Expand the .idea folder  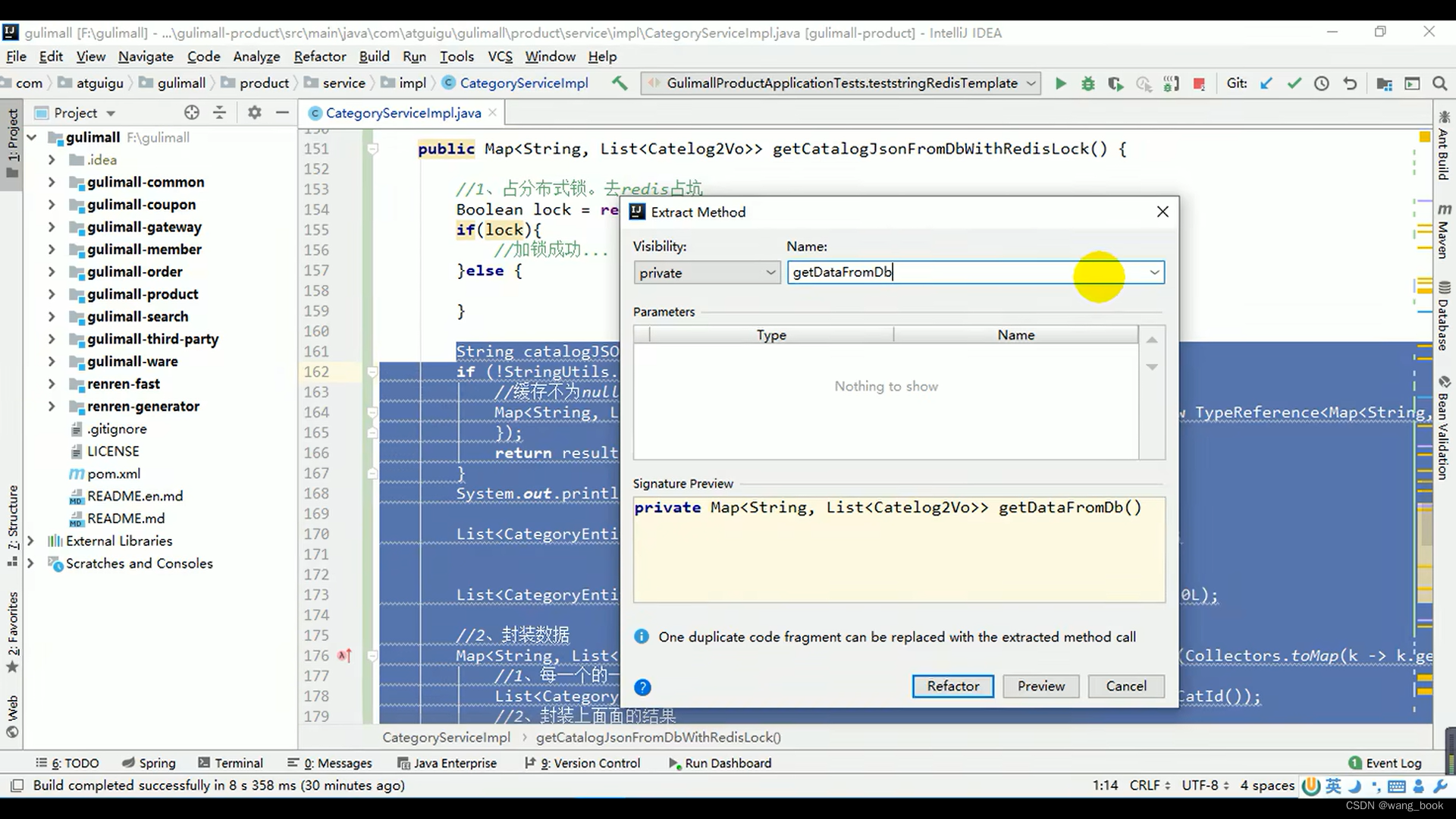[x=52, y=160]
